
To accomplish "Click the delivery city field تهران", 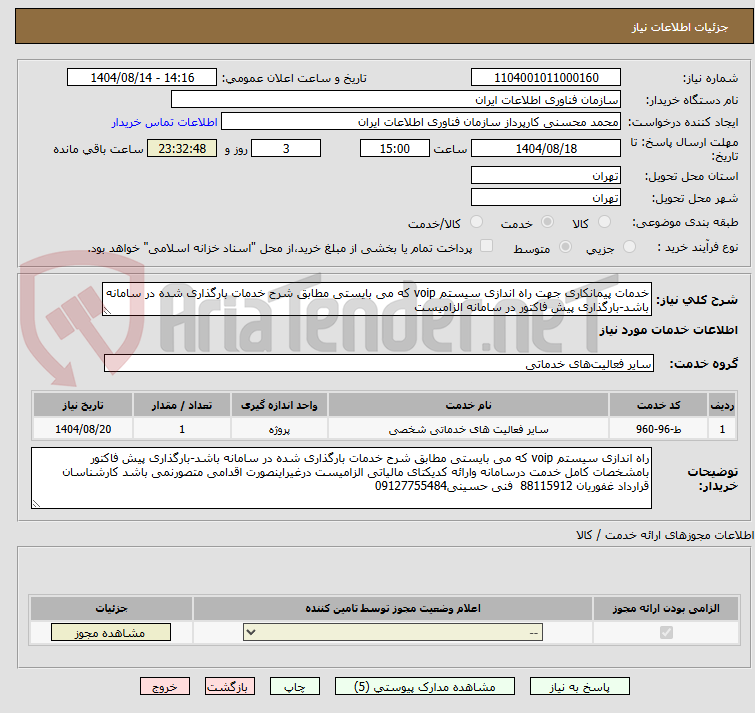I will point(546,197).
